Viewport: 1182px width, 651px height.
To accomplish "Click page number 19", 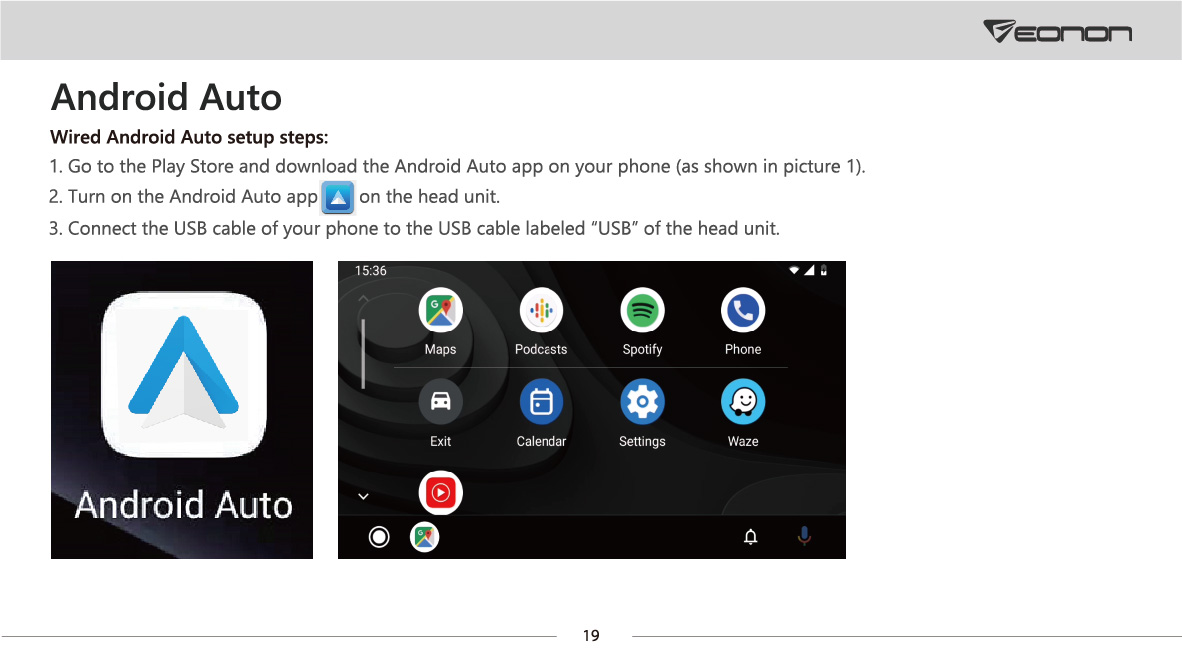I will (591, 636).
